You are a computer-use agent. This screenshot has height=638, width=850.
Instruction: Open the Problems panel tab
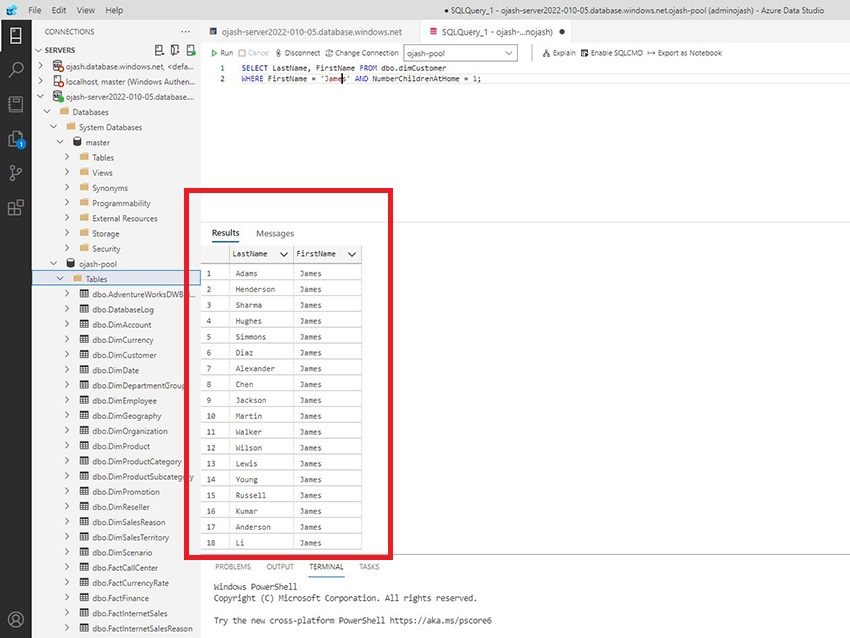233,566
